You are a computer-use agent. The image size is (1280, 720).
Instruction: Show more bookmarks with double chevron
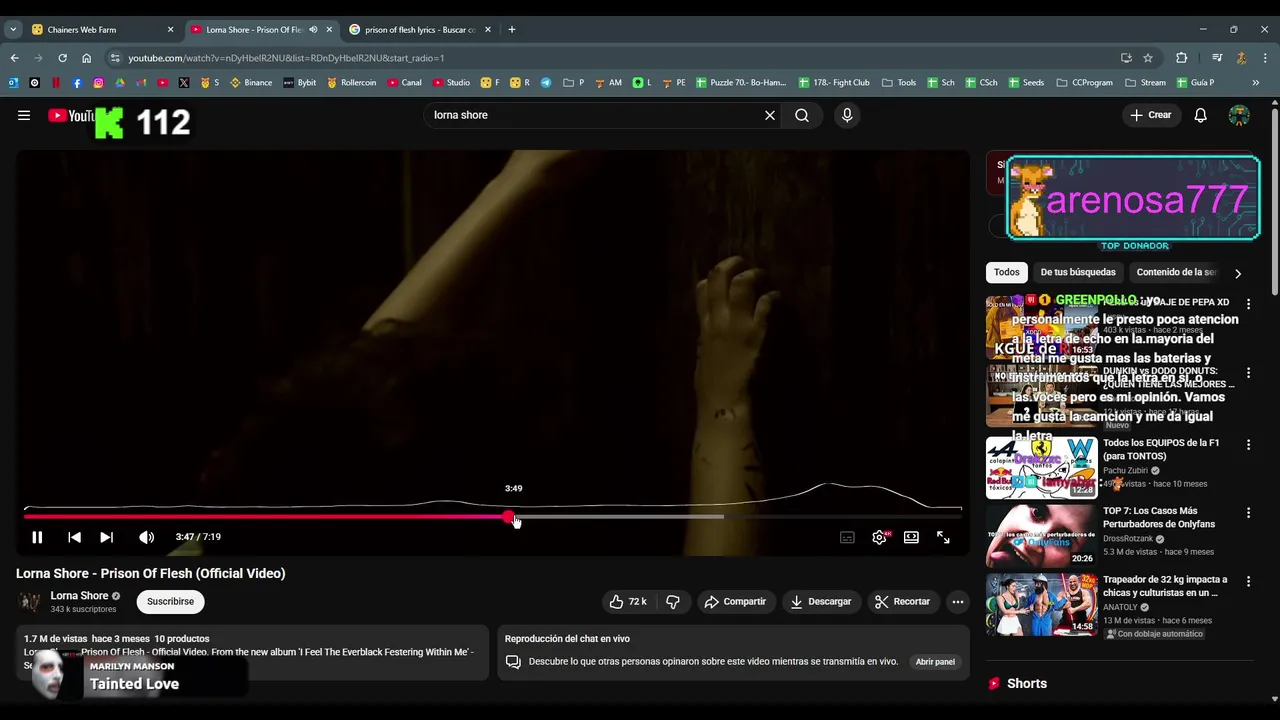point(1256,83)
